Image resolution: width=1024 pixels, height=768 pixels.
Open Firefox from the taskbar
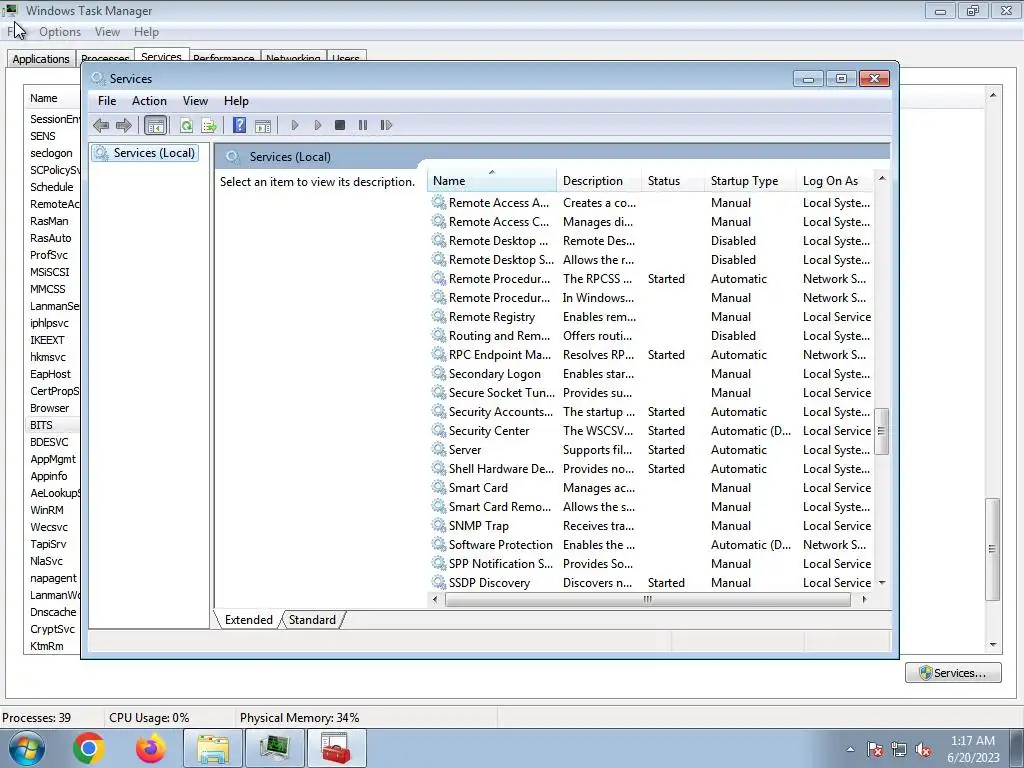[151, 748]
